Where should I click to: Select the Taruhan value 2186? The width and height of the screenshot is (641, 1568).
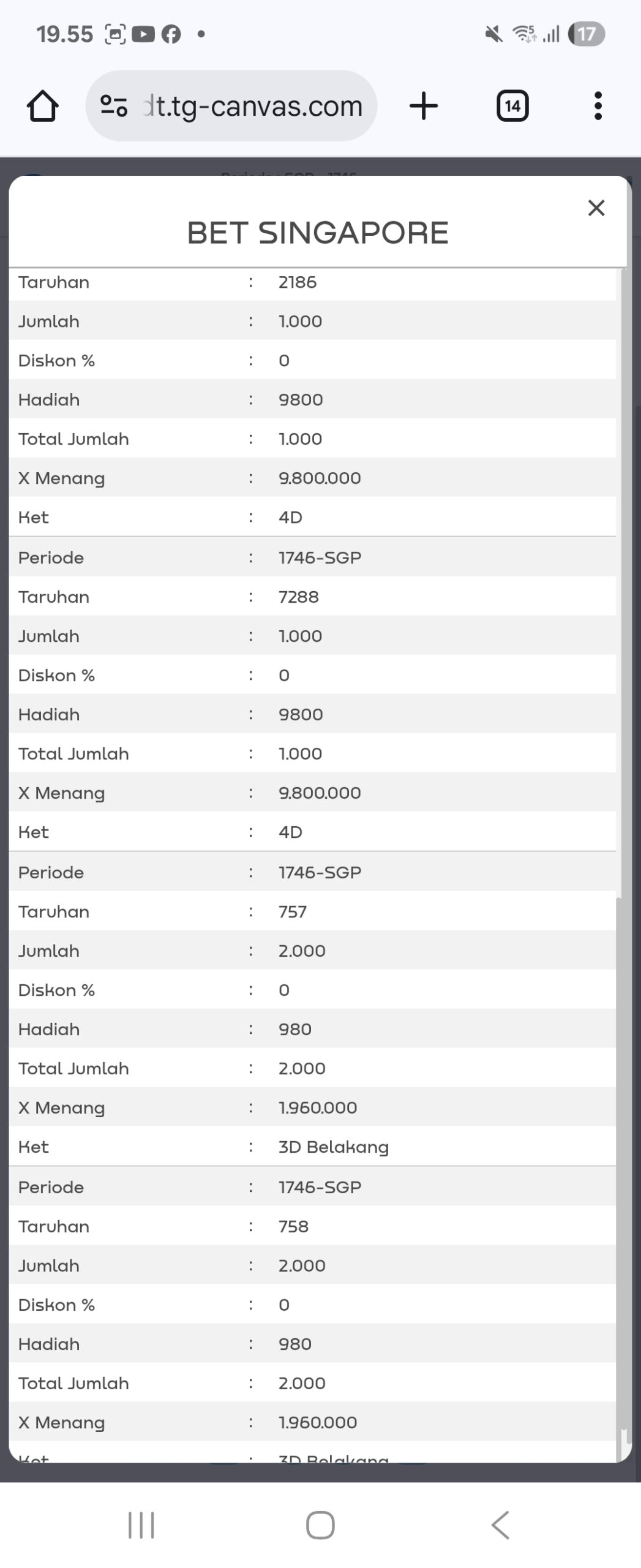(x=298, y=282)
